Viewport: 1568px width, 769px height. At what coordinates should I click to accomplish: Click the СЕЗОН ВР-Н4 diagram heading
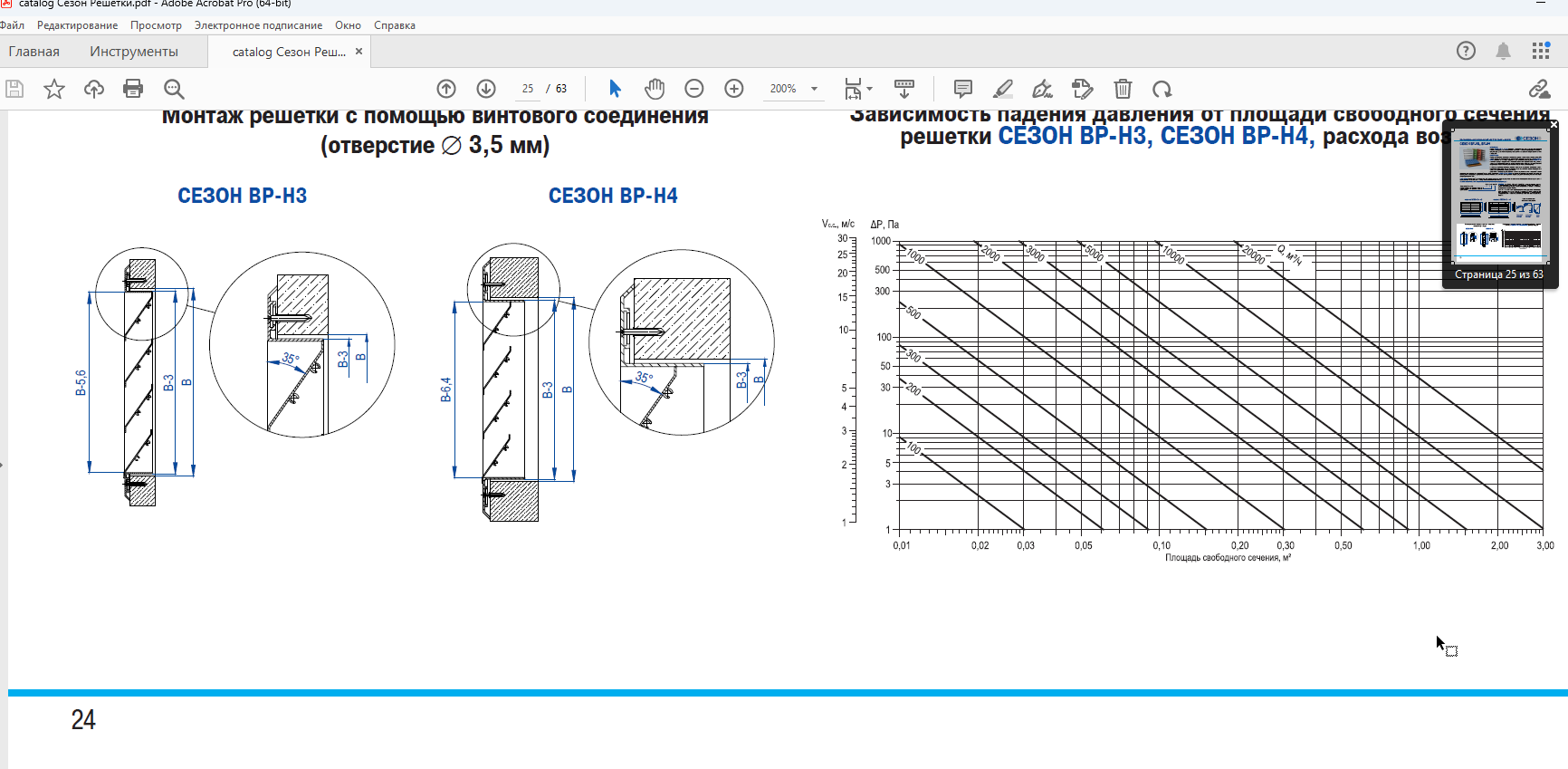point(613,196)
